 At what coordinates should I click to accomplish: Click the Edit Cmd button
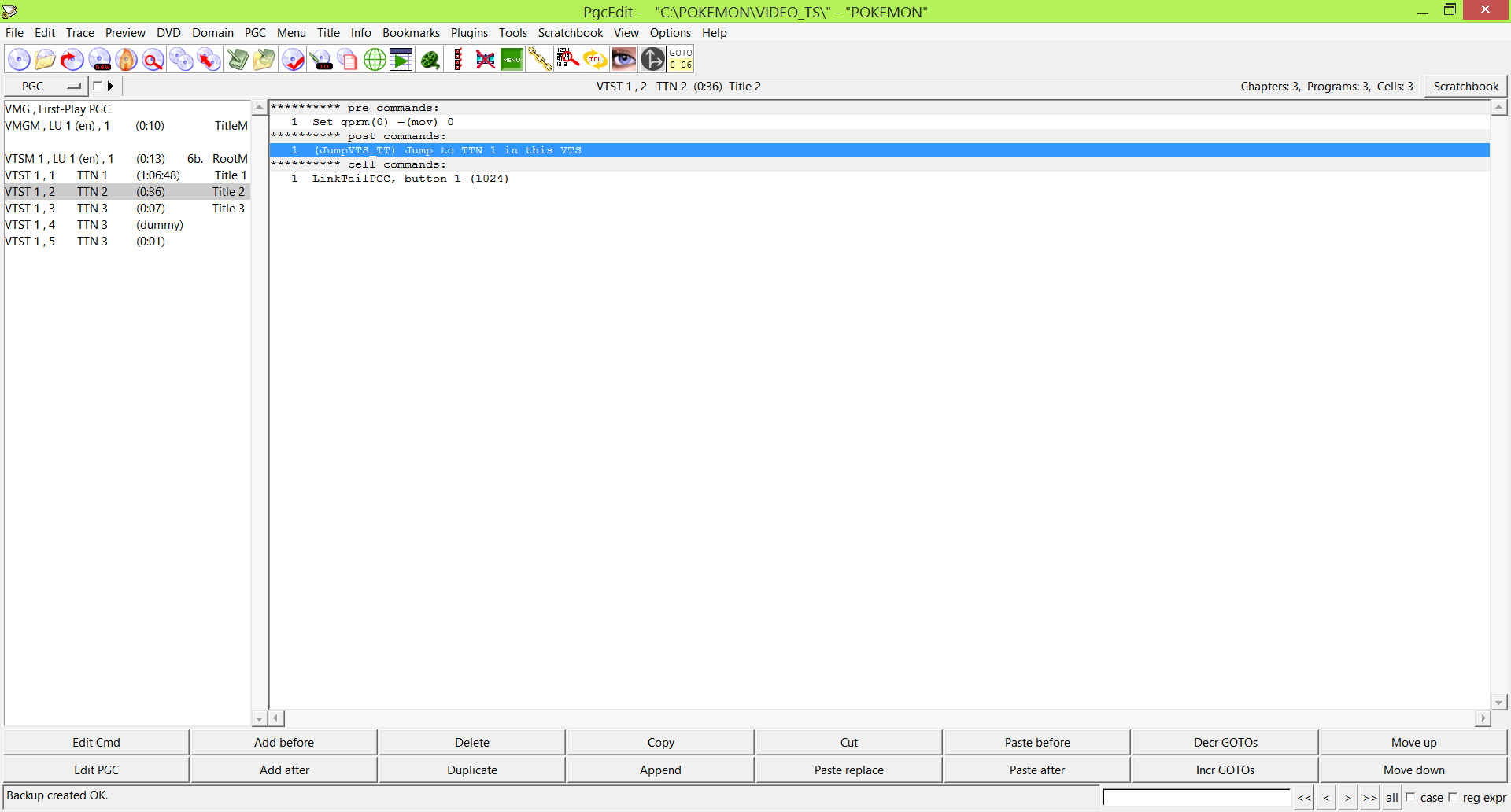click(96, 743)
